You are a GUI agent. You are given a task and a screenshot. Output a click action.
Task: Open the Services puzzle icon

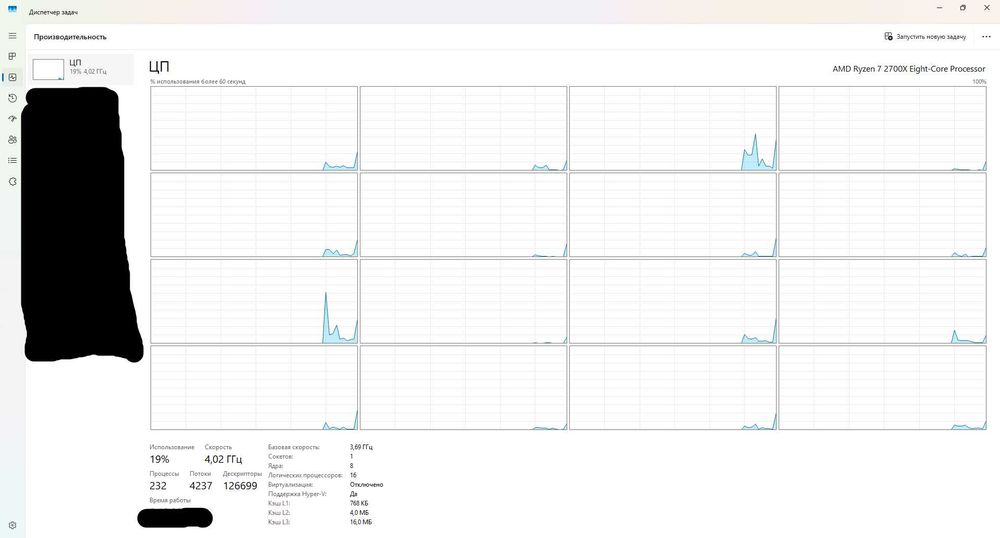(12, 182)
